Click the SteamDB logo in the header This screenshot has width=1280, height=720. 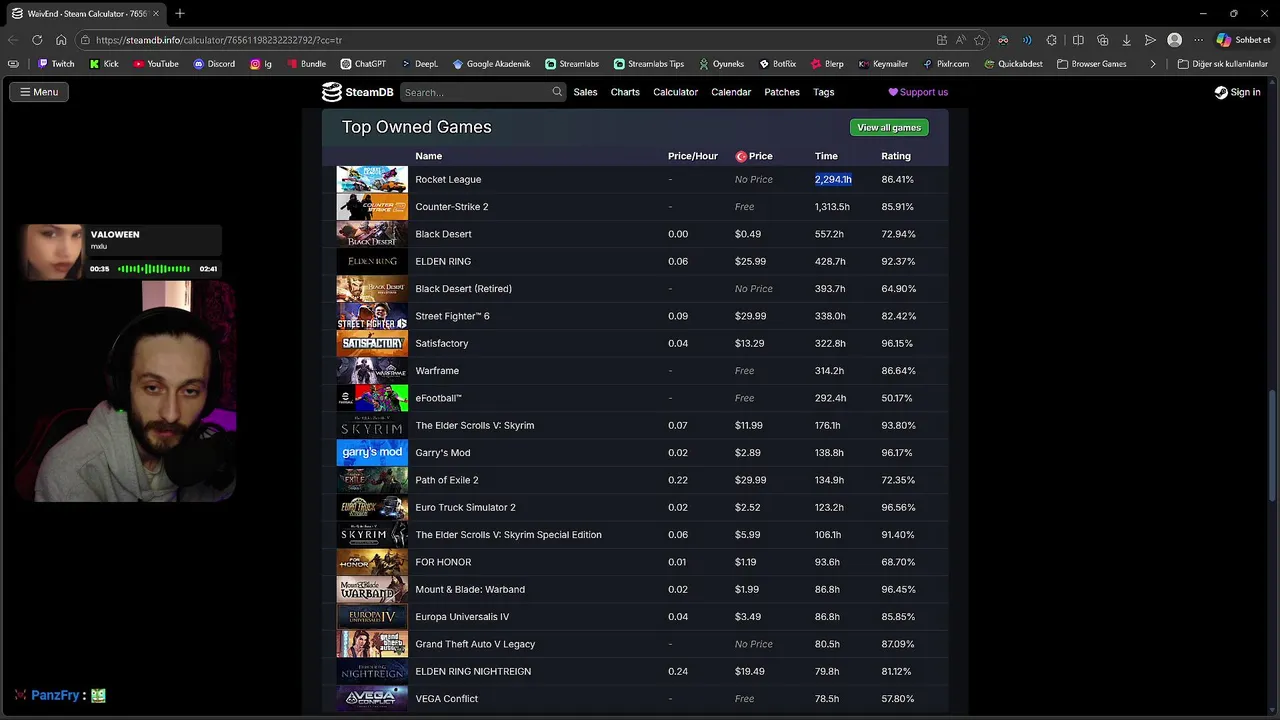pyautogui.click(x=357, y=92)
